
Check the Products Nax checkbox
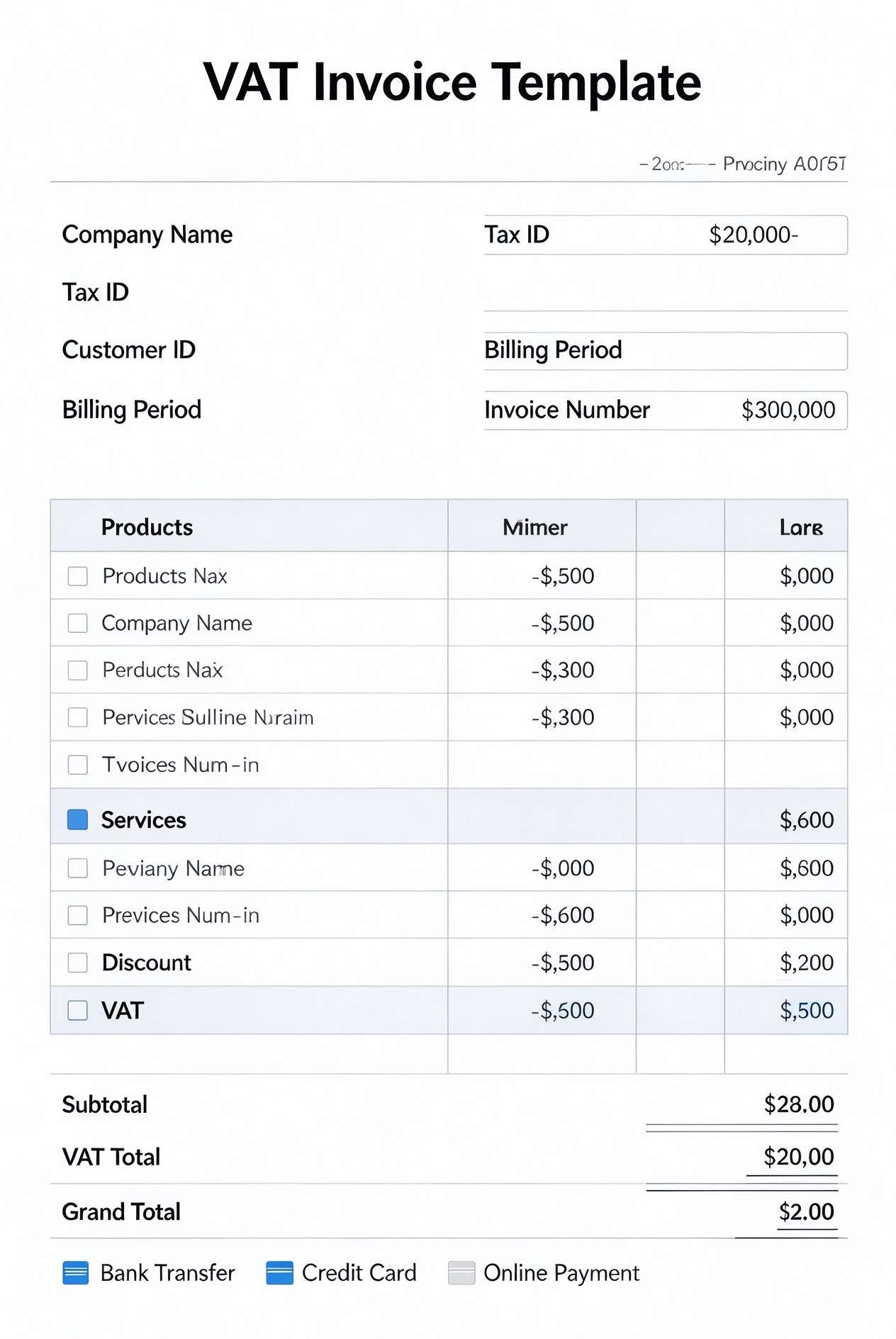click(77, 576)
